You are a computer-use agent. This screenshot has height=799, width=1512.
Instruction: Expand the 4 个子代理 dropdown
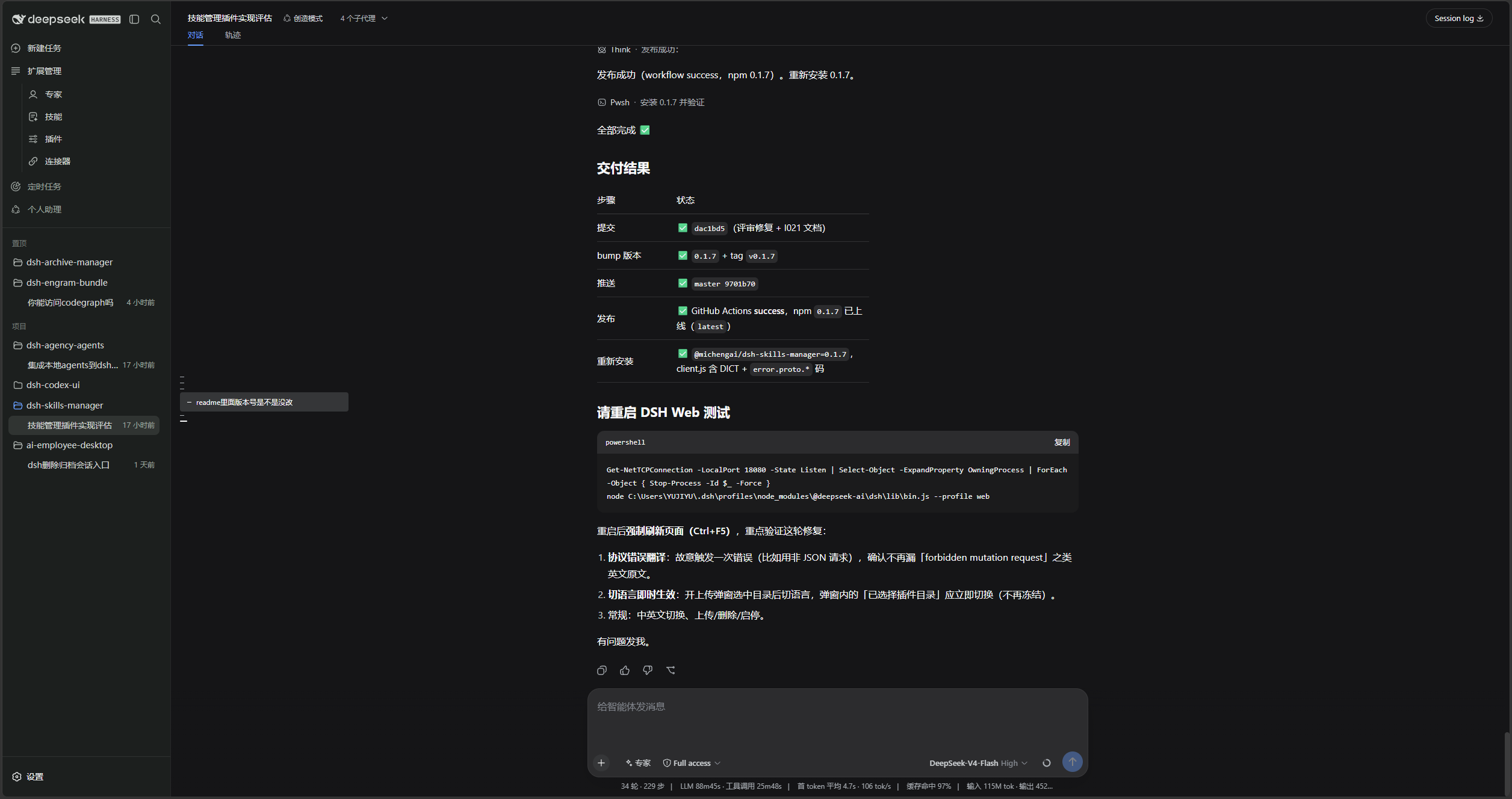[364, 19]
